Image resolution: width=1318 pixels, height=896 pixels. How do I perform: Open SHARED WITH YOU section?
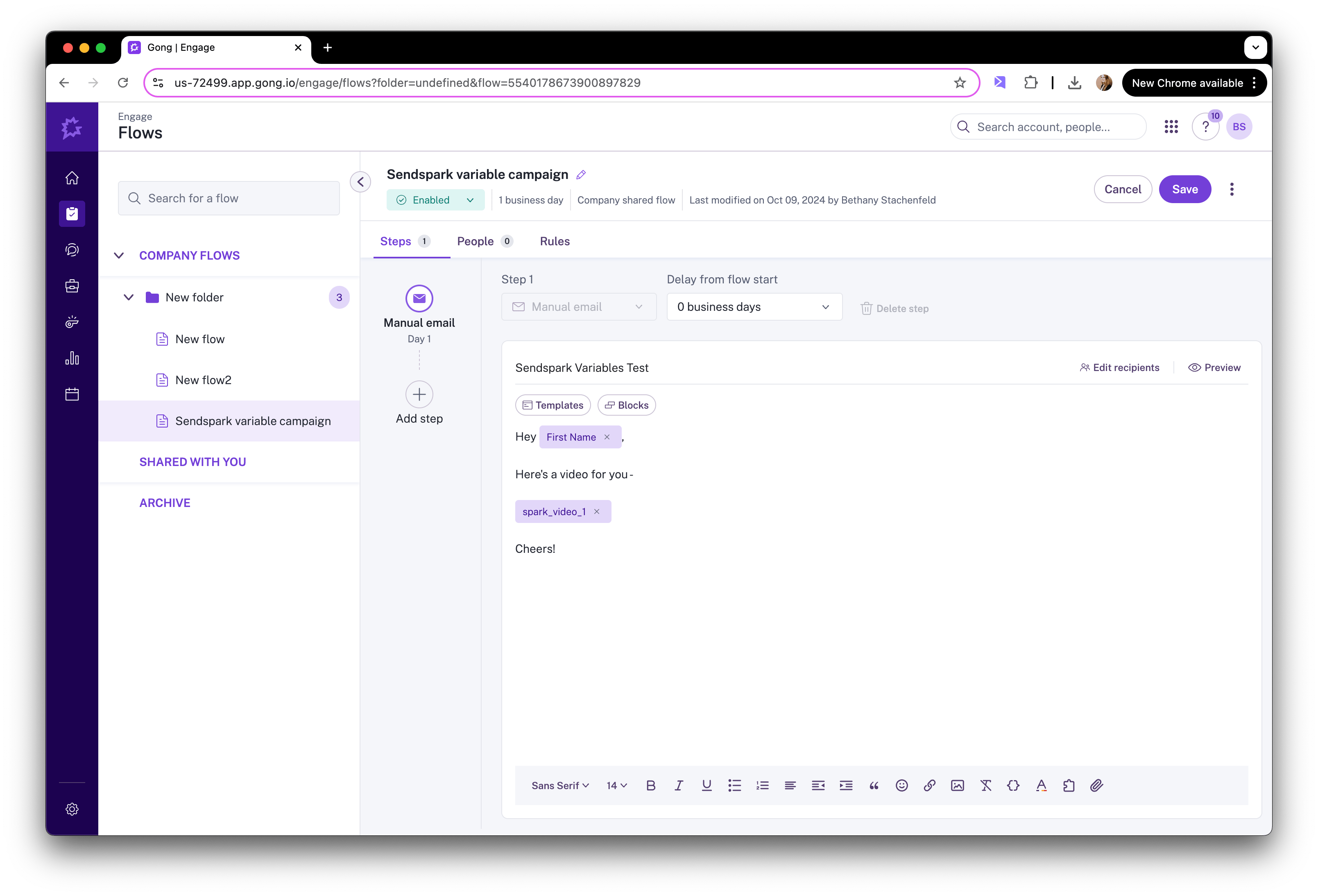[x=193, y=462]
